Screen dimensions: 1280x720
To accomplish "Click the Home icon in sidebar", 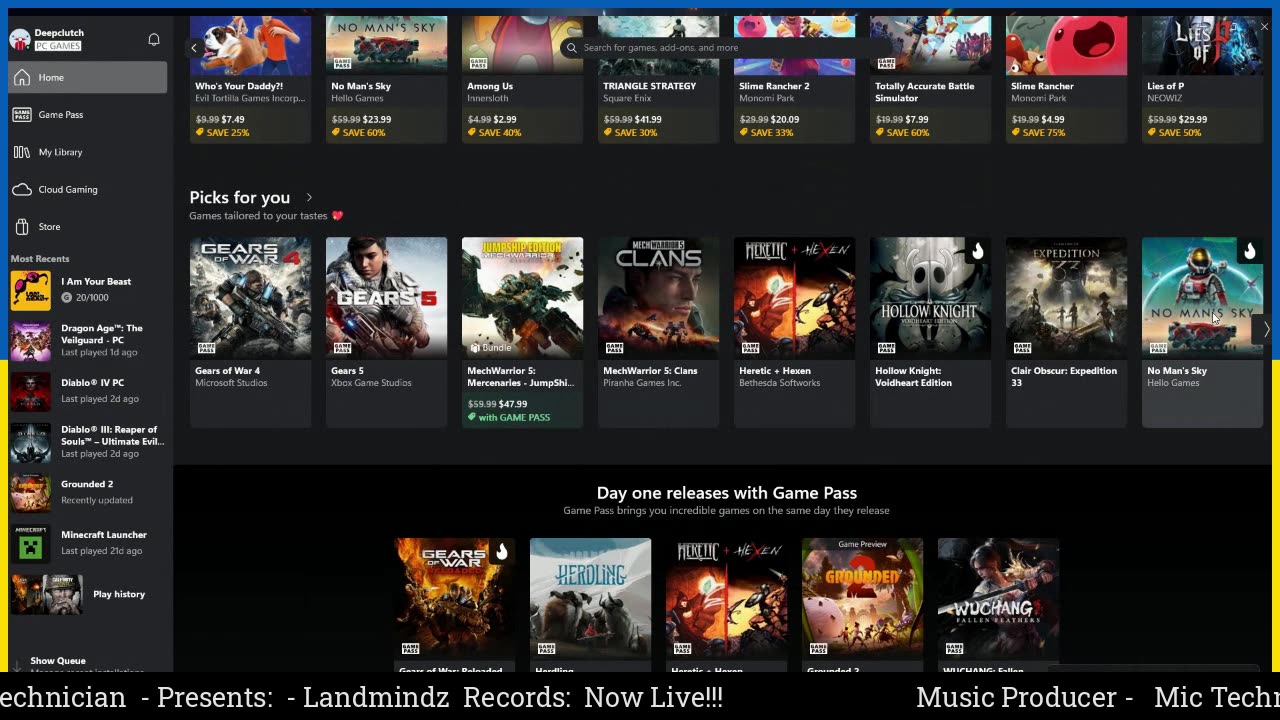I will click(22, 77).
